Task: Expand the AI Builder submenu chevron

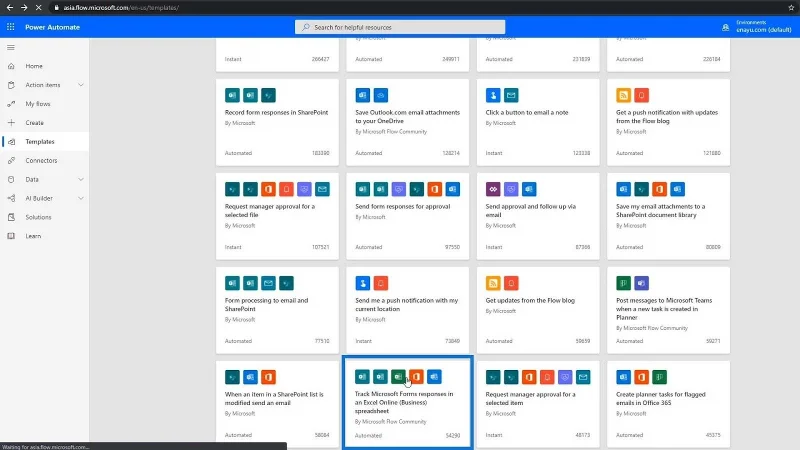Action: point(81,198)
